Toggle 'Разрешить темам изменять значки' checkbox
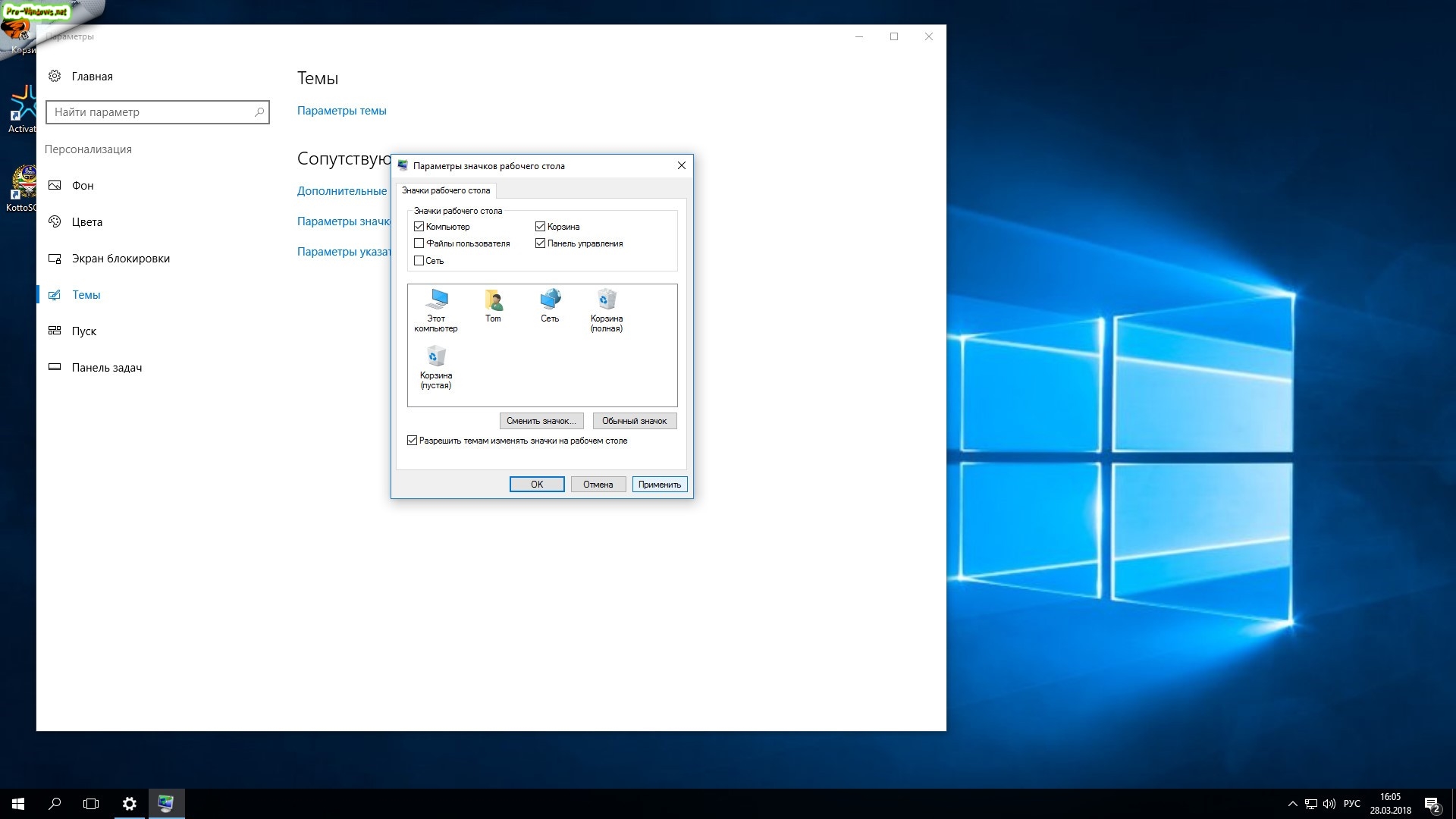Viewport: 1456px width, 819px height. (412, 441)
